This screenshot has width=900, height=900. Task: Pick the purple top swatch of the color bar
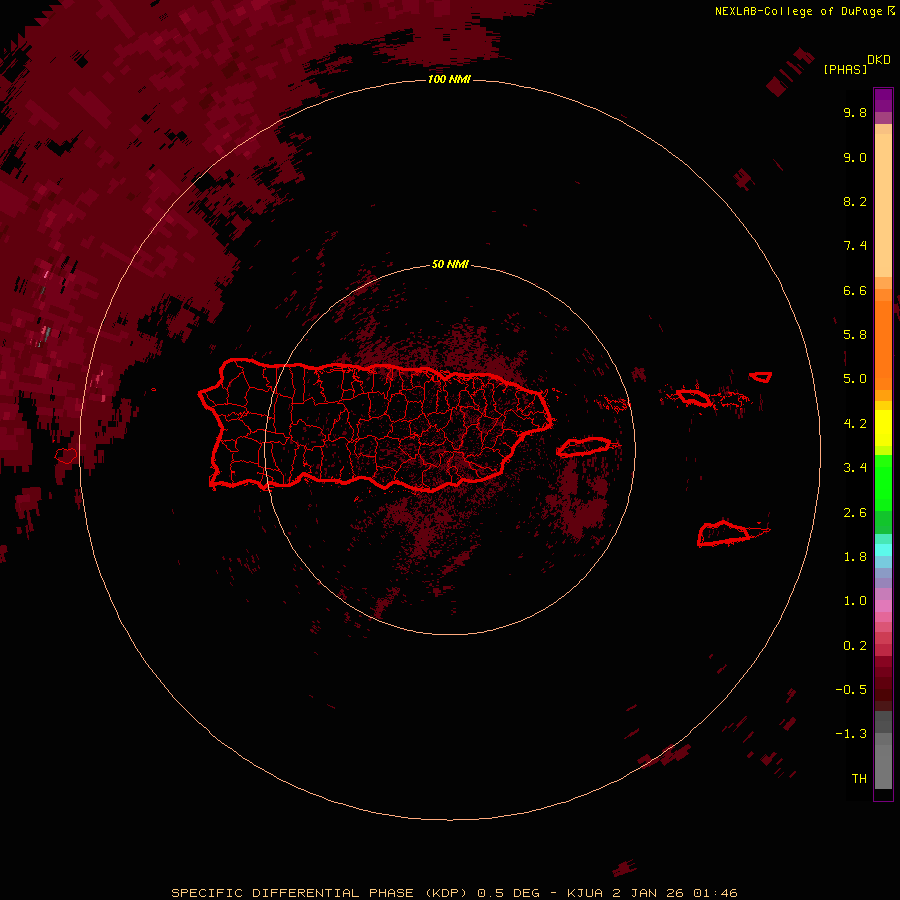click(x=883, y=100)
